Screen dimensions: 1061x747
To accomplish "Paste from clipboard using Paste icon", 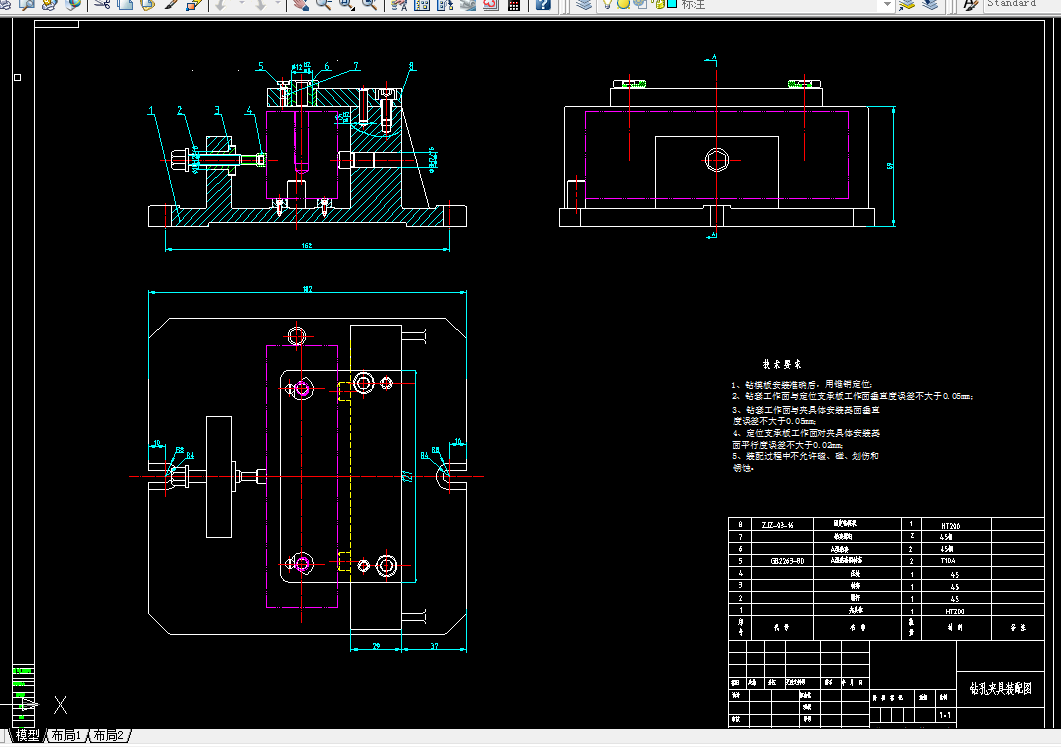I will [148, 4].
